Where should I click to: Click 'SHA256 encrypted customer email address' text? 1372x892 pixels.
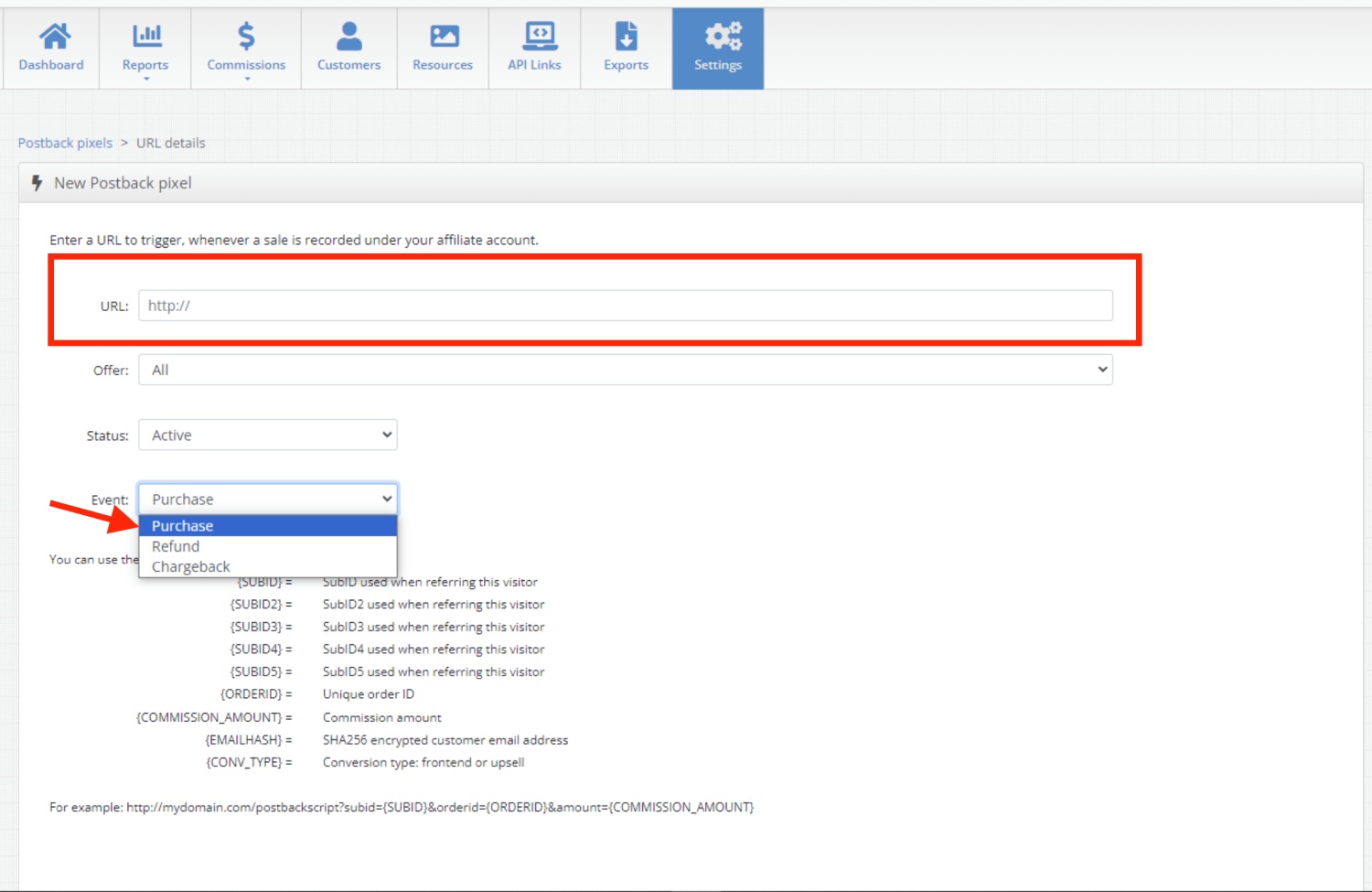coord(445,740)
